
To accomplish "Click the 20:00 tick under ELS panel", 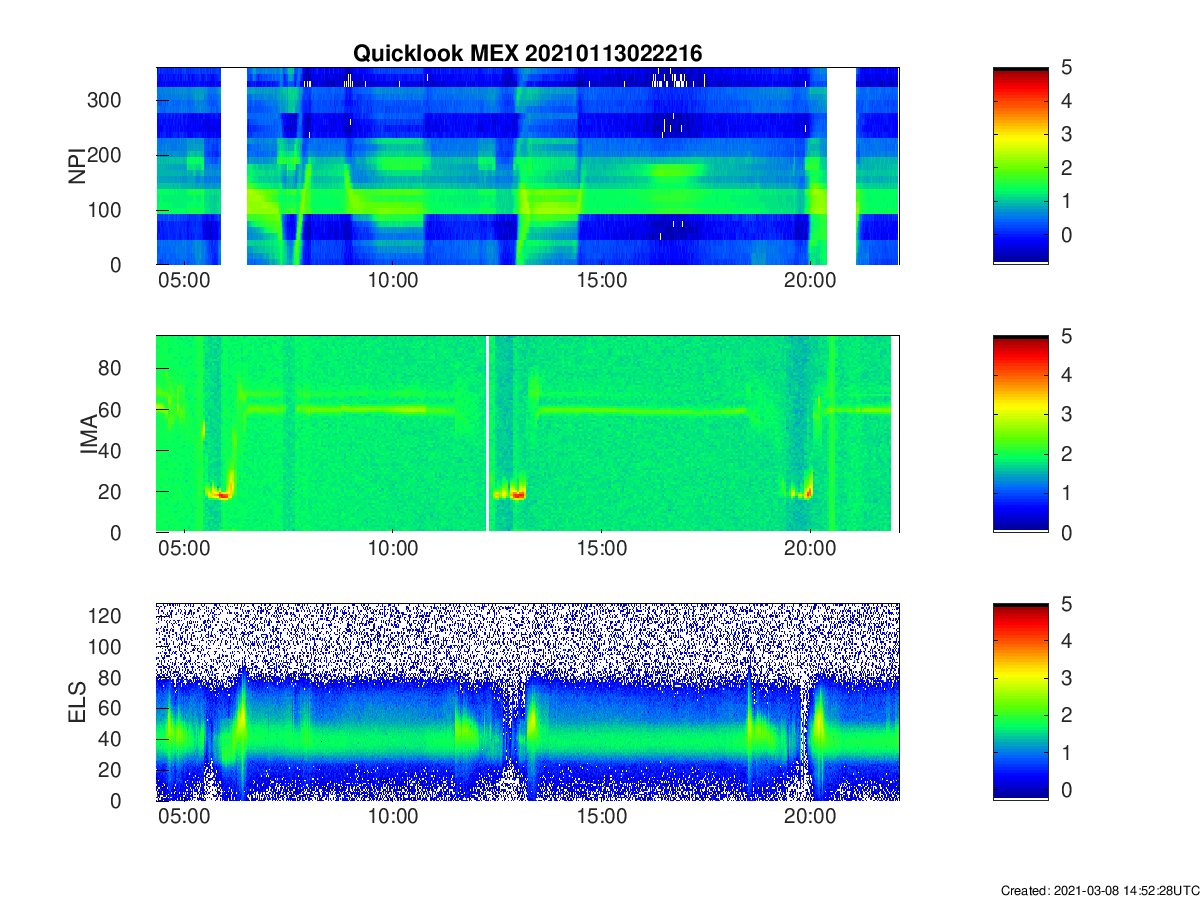I will [810, 817].
